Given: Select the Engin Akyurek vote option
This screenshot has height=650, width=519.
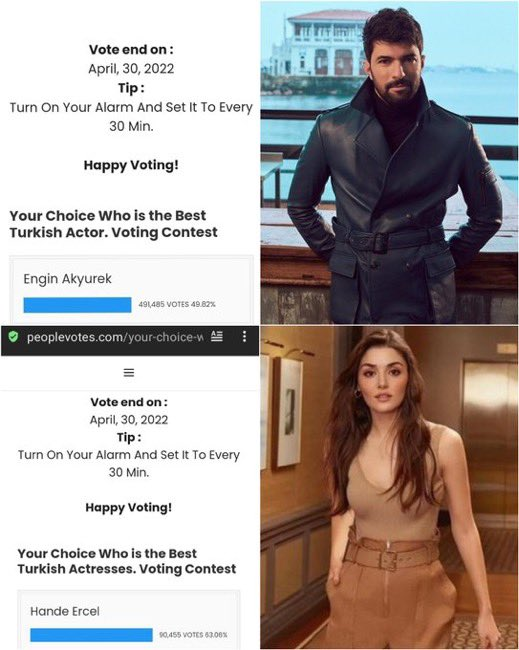Looking at the screenshot, I should 131,290.
